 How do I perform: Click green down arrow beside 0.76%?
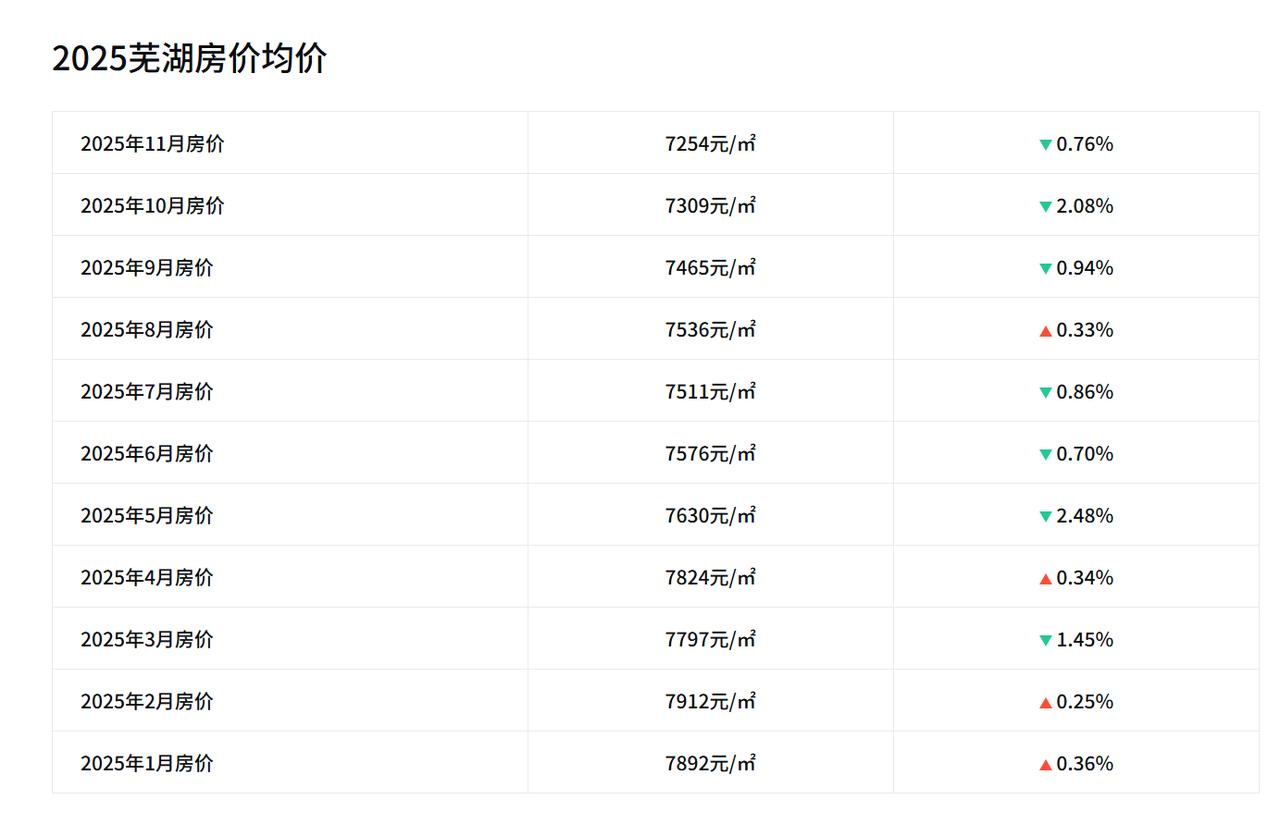tap(1045, 144)
